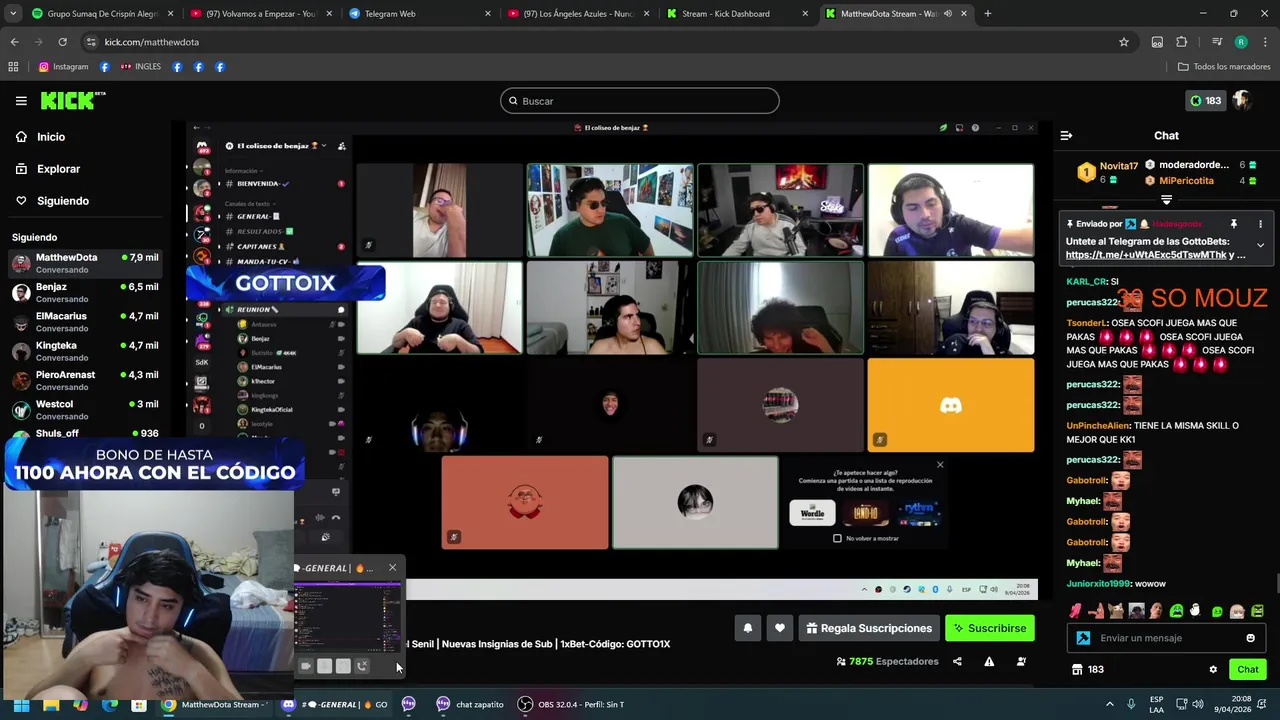Open the chat gift shop icon
The height and width of the screenshot is (720, 1280).
(1077, 670)
